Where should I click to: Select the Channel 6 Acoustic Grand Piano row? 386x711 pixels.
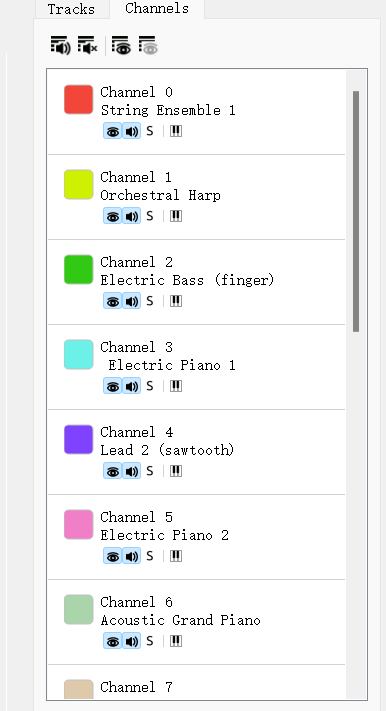196,622
